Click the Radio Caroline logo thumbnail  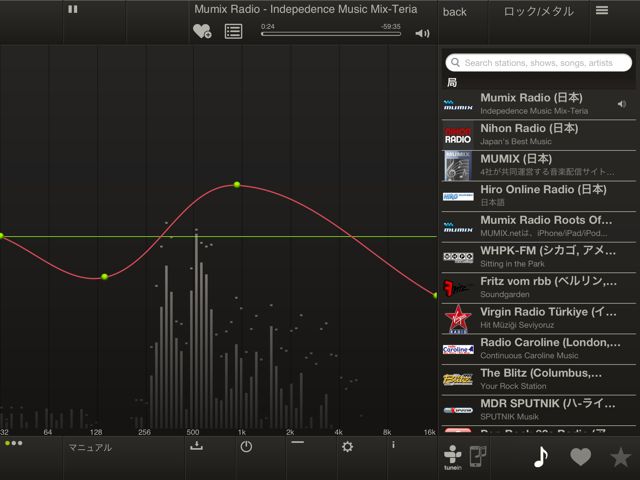[x=458, y=349]
